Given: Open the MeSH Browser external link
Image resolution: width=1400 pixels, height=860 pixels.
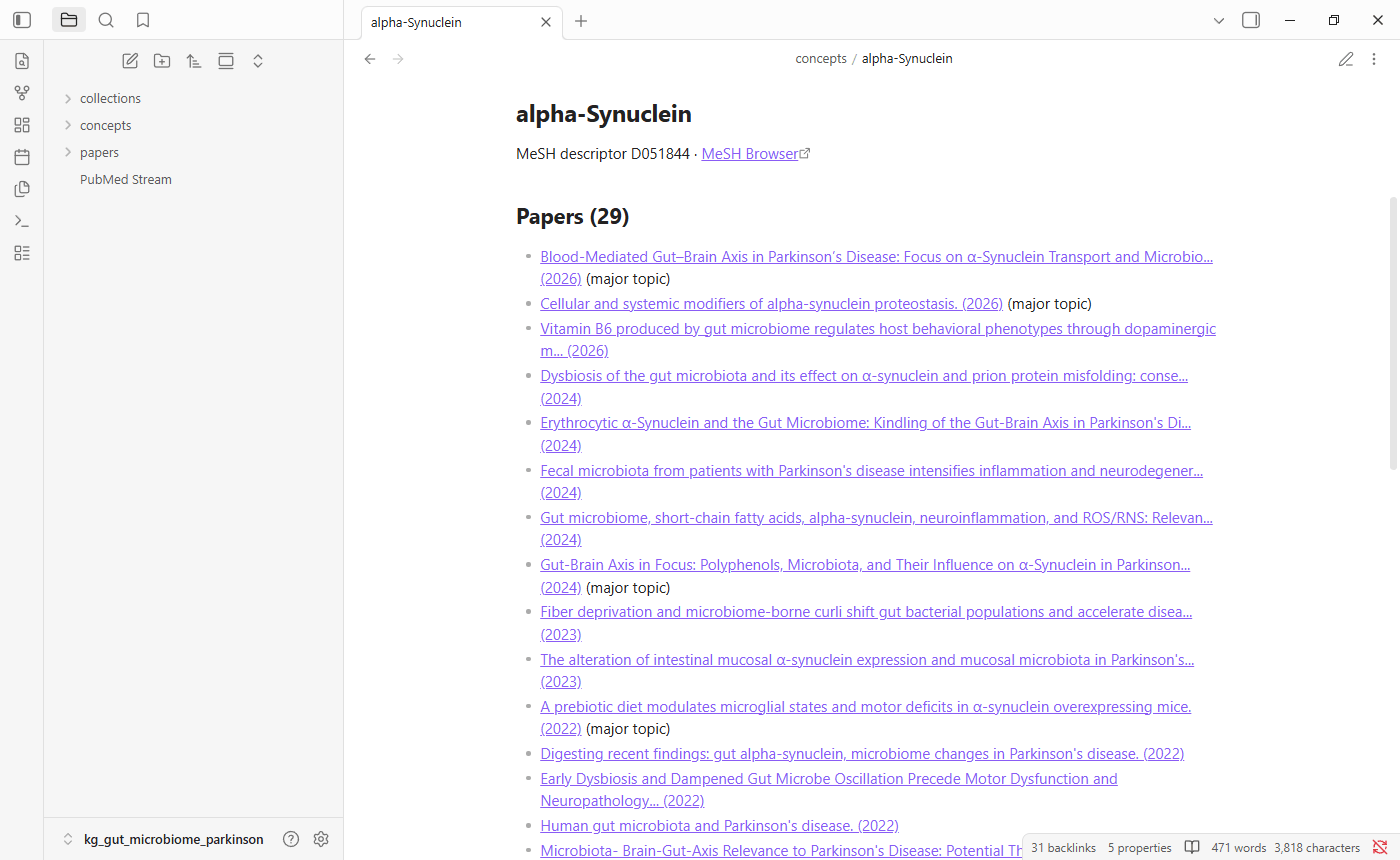Looking at the screenshot, I should click(756, 154).
